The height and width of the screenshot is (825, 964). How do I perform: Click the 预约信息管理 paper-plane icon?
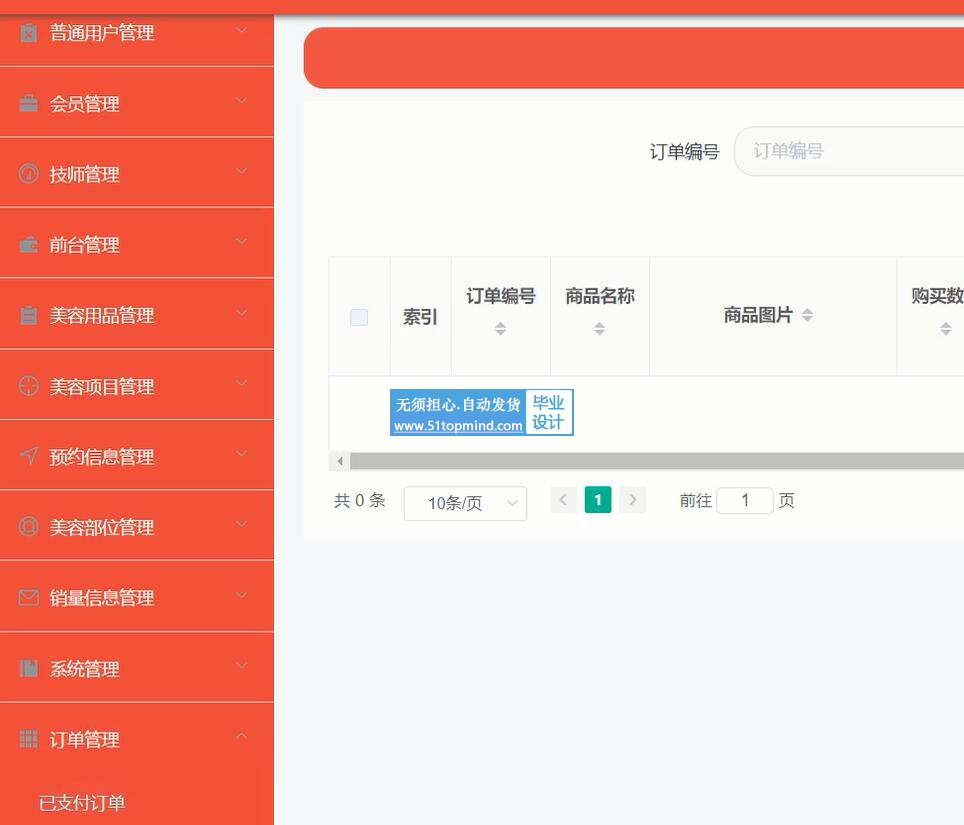coord(28,456)
